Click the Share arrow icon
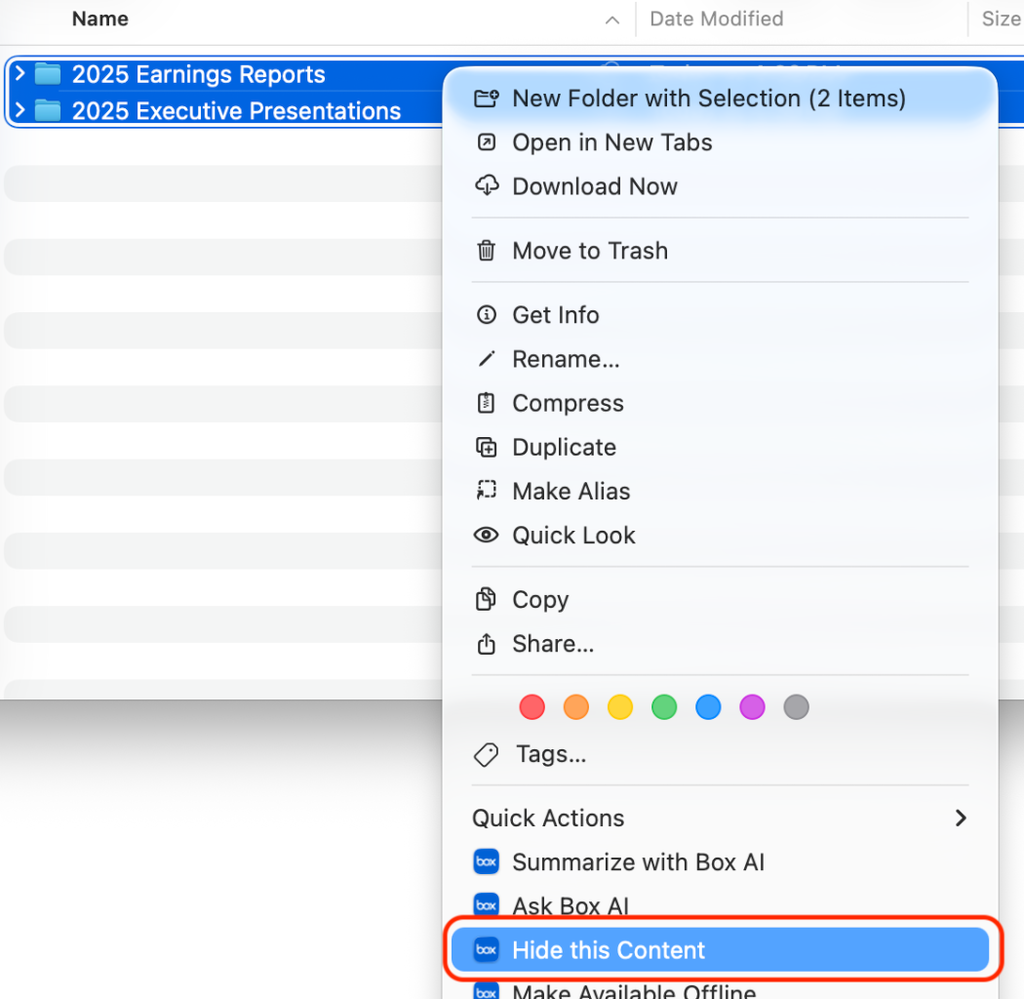The width and height of the screenshot is (1024, 999). (x=486, y=644)
